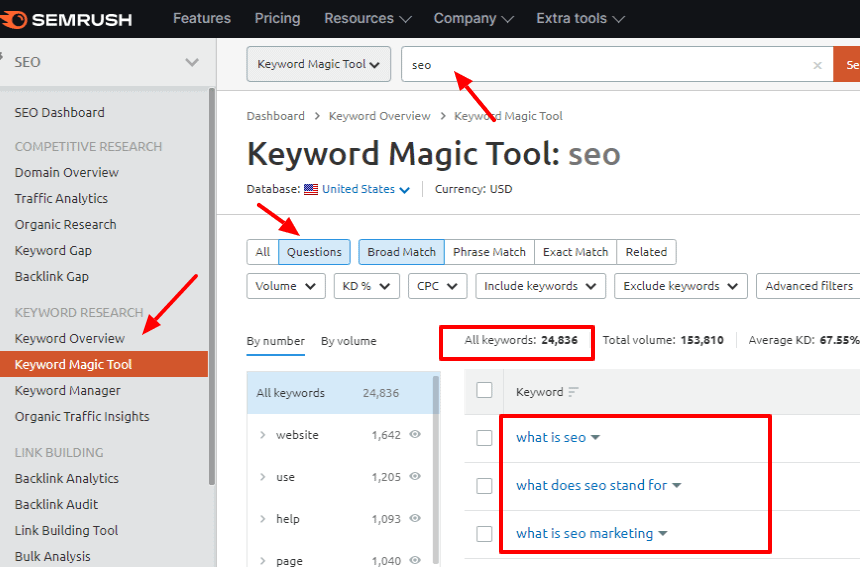The height and width of the screenshot is (567, 860).
Task: Open Organic Traffic Insights in the sidebar
Action: click(82, 417)
